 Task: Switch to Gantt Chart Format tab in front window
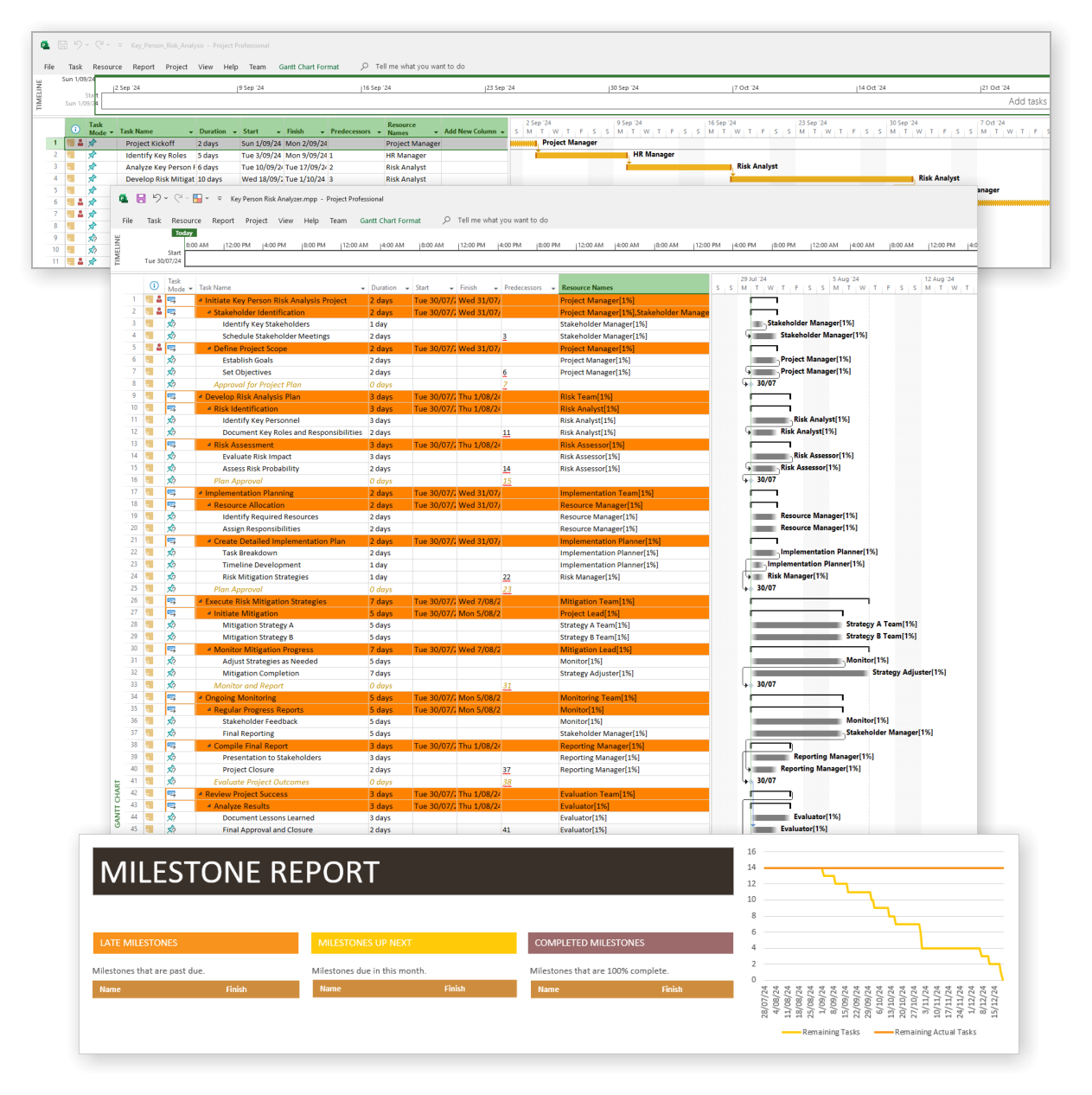390,221
